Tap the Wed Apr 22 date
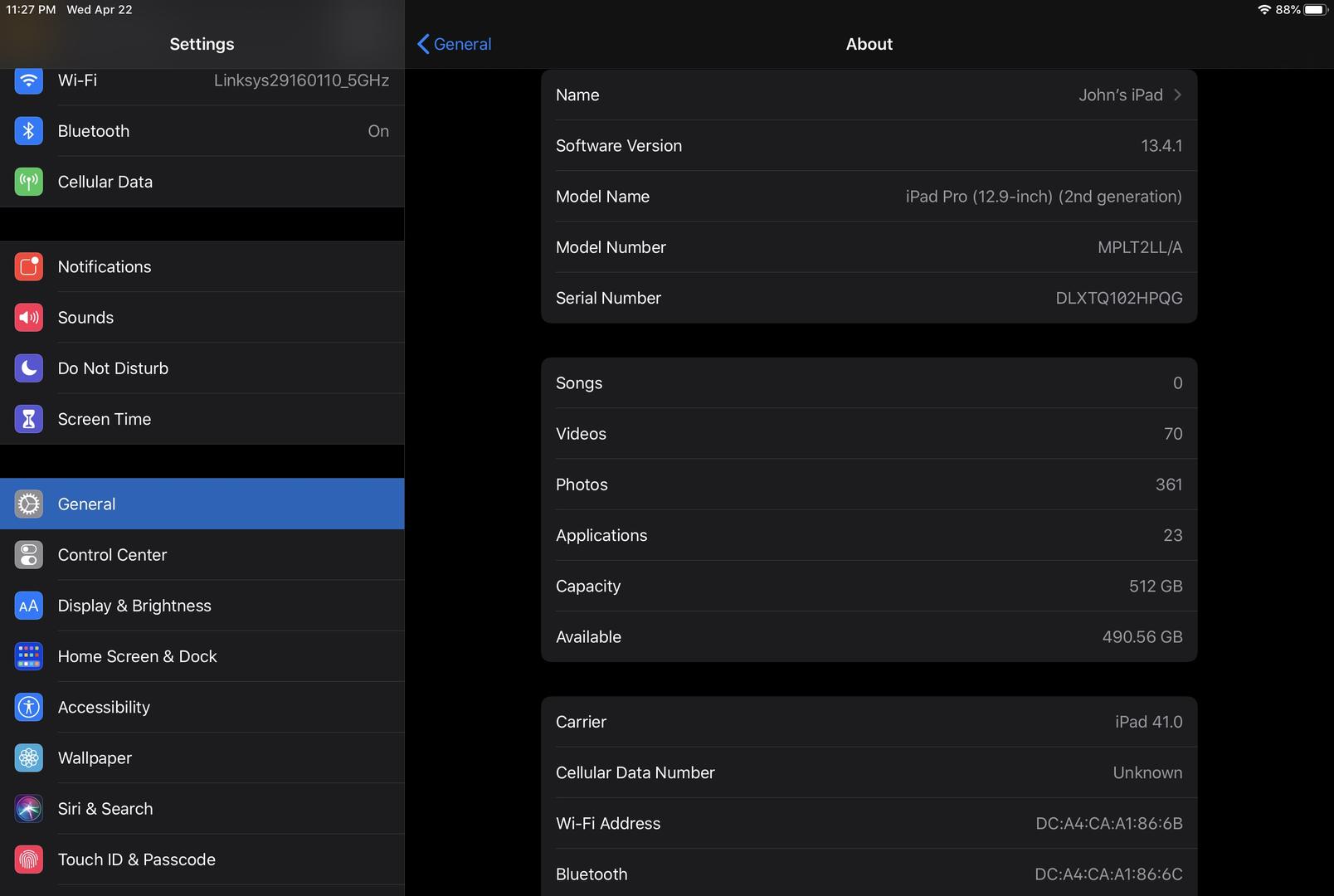 tap(100, 10)
